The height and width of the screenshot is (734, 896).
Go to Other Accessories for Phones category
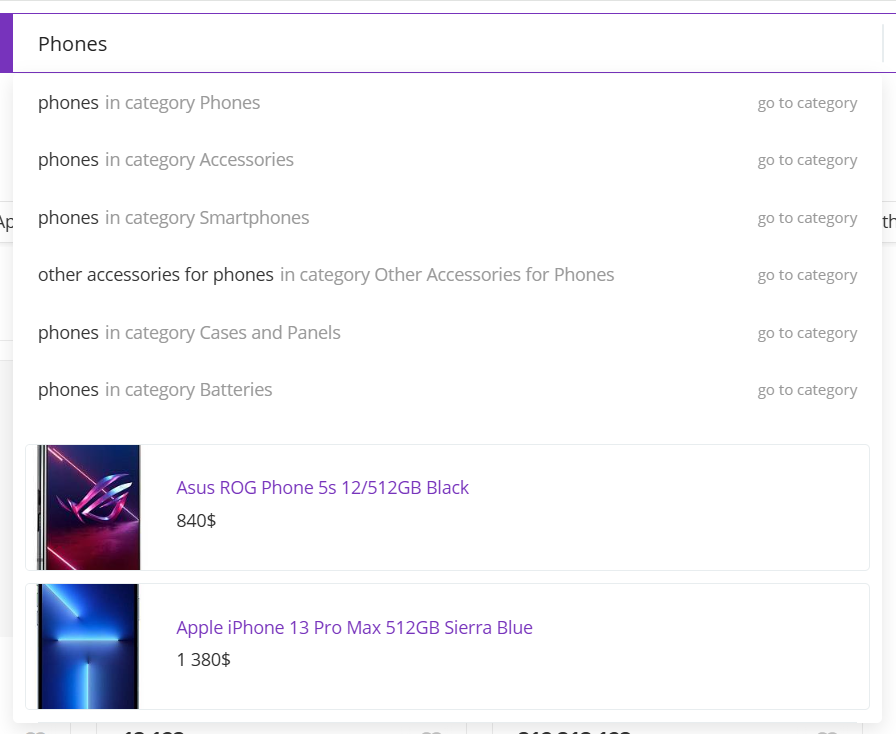pos(807,275)
